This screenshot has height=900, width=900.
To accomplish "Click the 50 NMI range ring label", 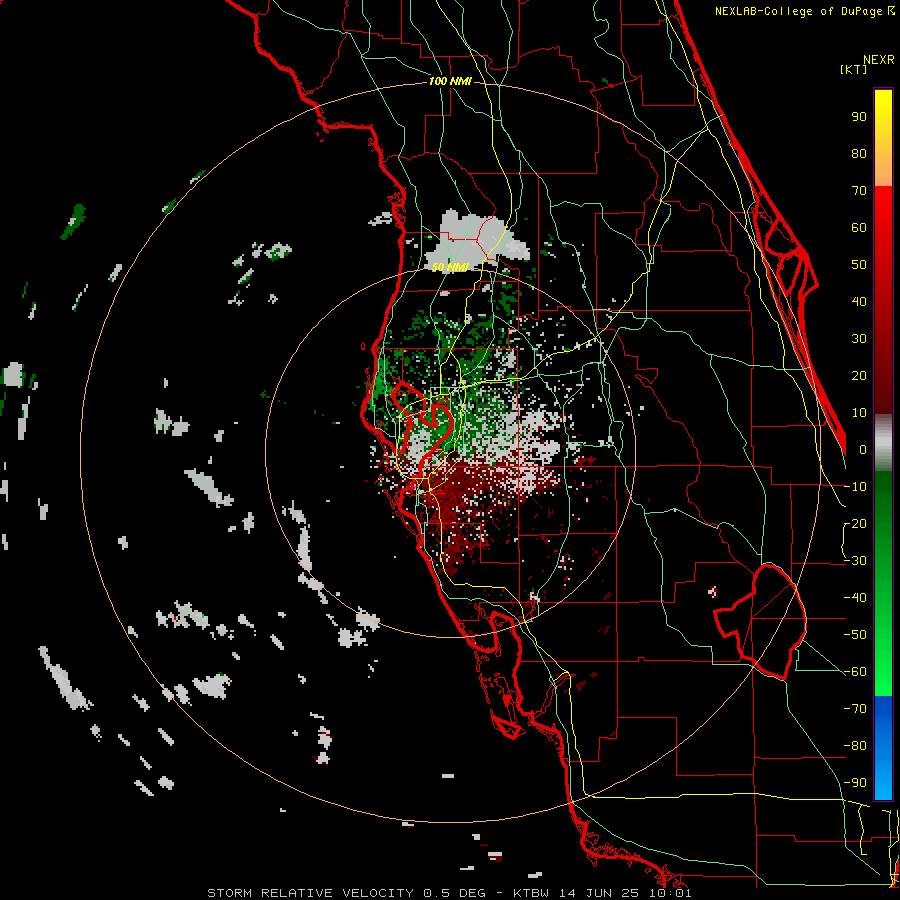I will pos(450,267).
